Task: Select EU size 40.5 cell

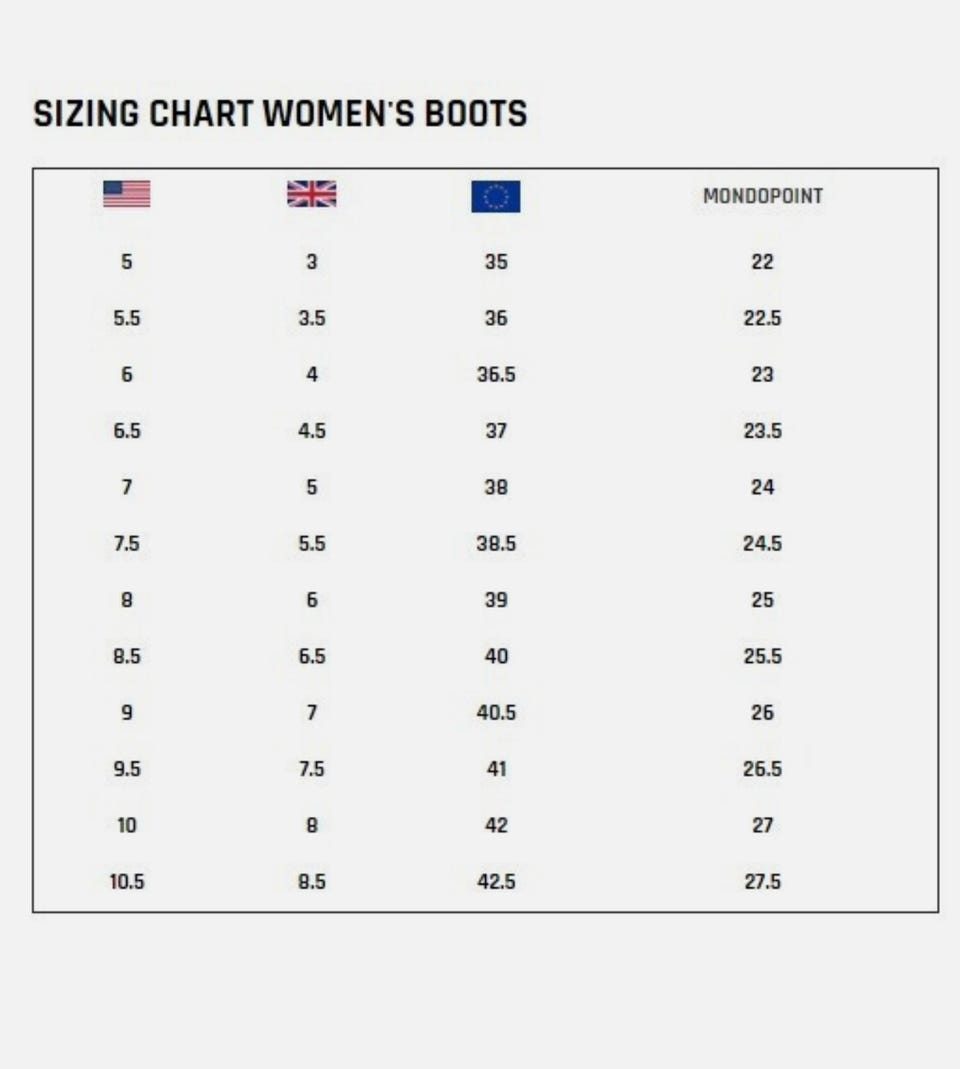Action: click(x=496, y=712)
